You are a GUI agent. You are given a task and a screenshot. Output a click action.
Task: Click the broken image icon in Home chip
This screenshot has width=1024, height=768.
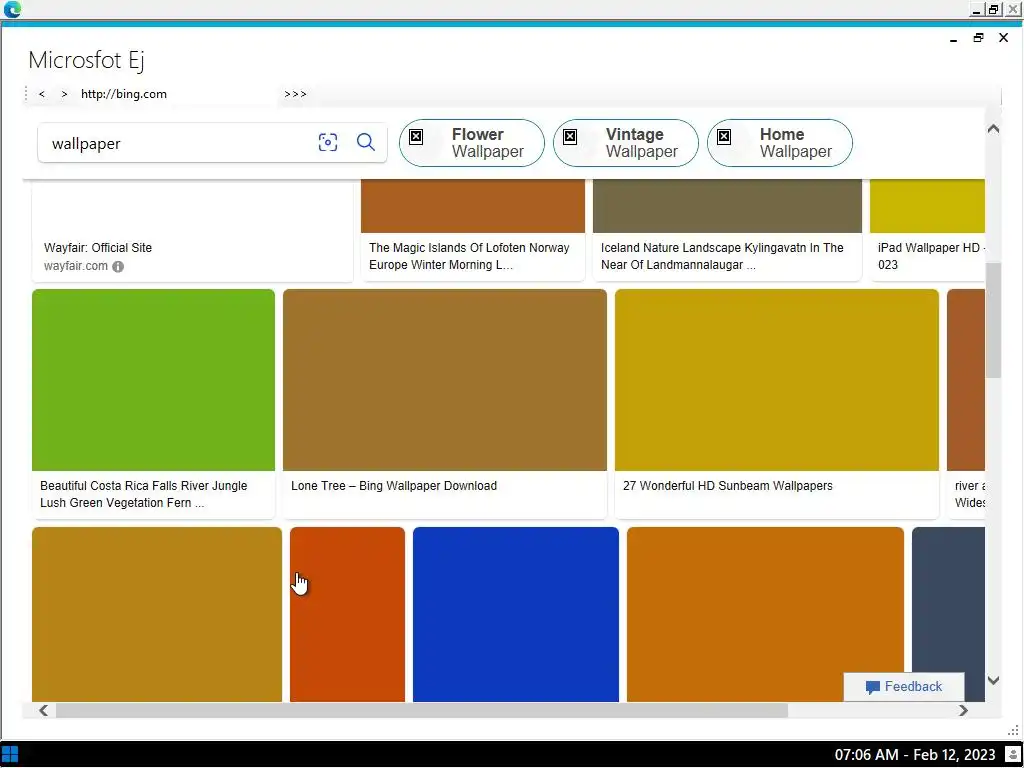point(724,136)
